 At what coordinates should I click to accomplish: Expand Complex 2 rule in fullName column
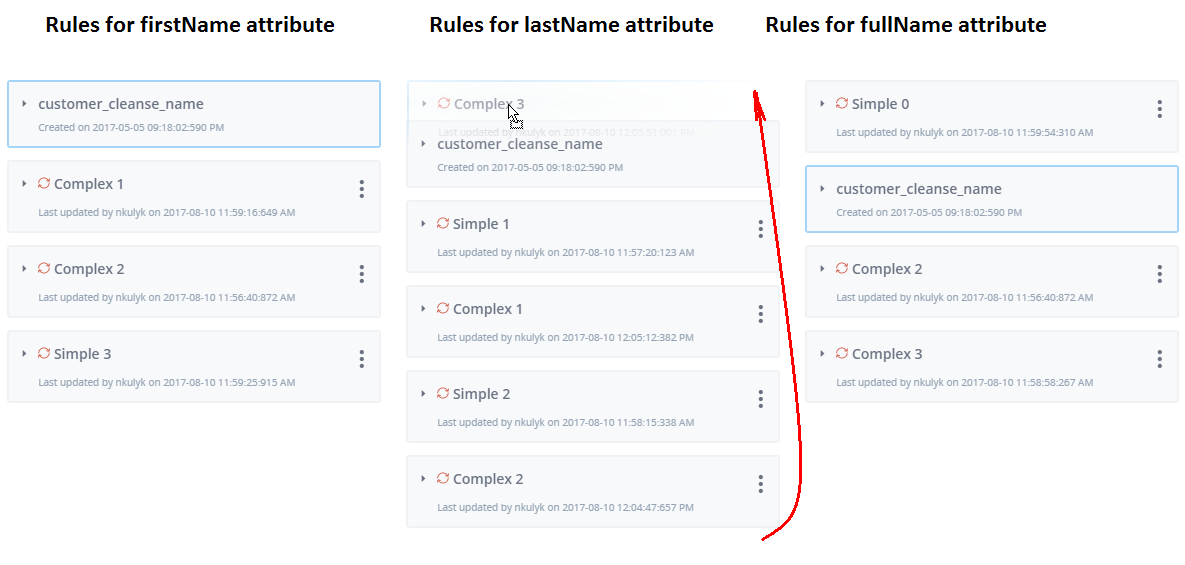click(822, 269)
